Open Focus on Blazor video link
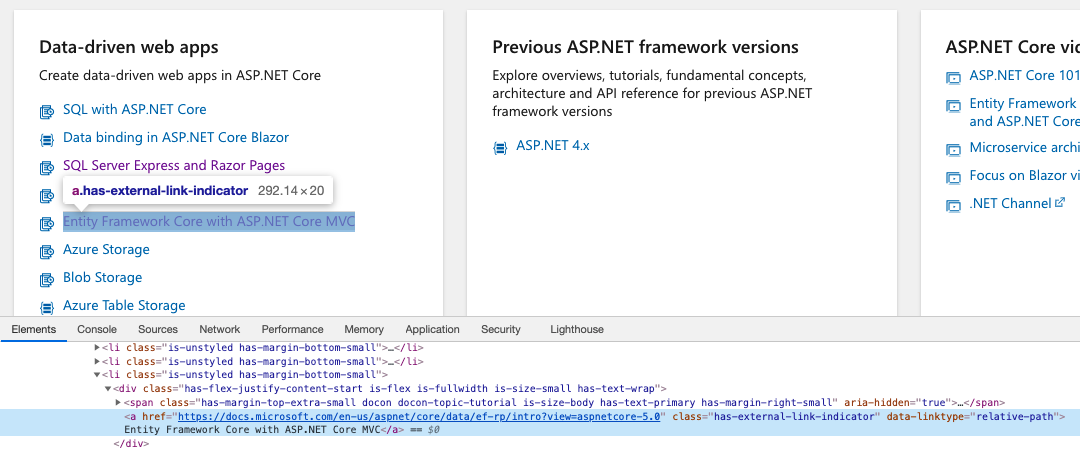 pyautogui.click(x=1024, y=175)
